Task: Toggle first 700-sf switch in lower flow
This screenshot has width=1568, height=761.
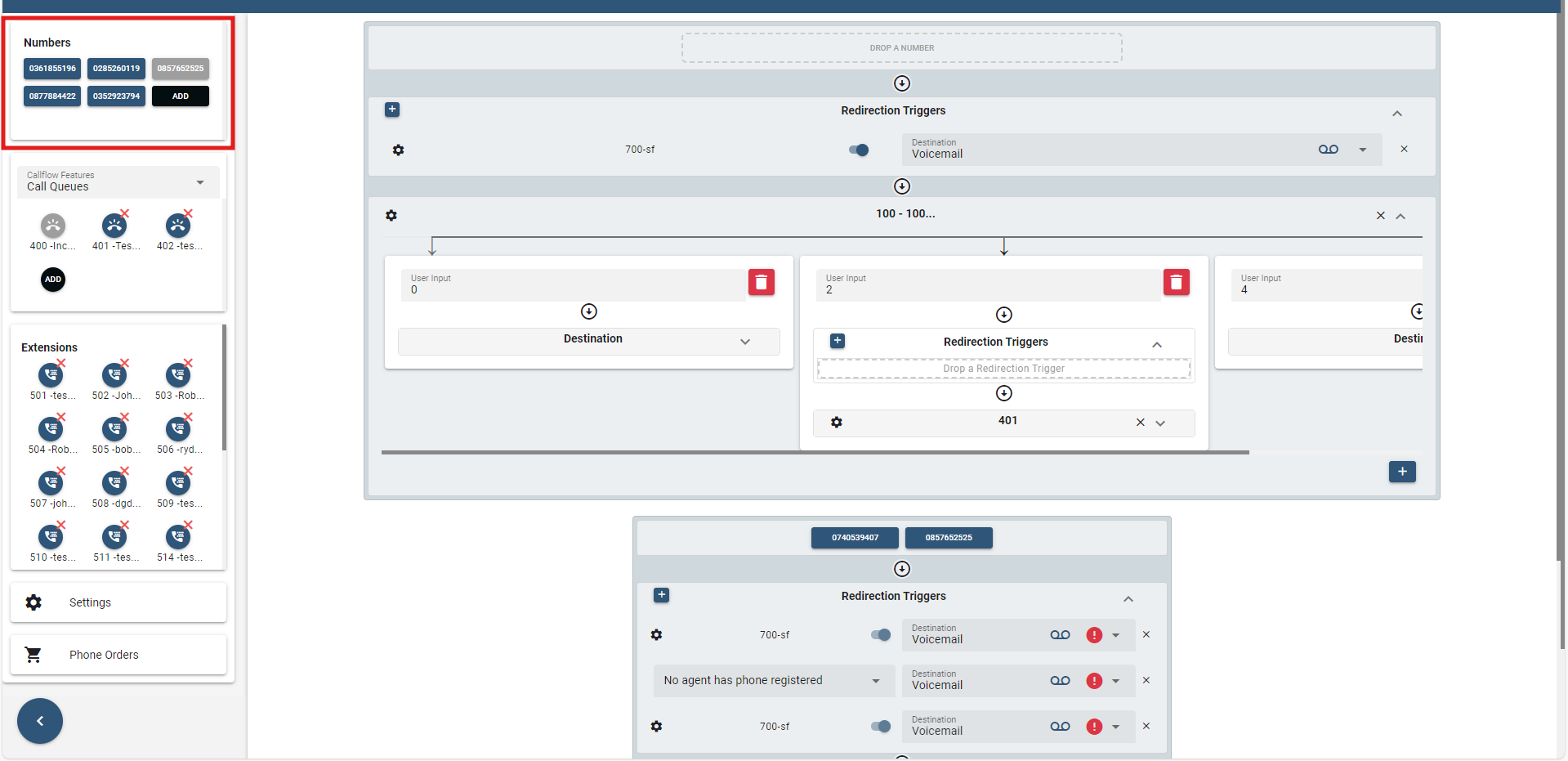Action: [880, 635]
